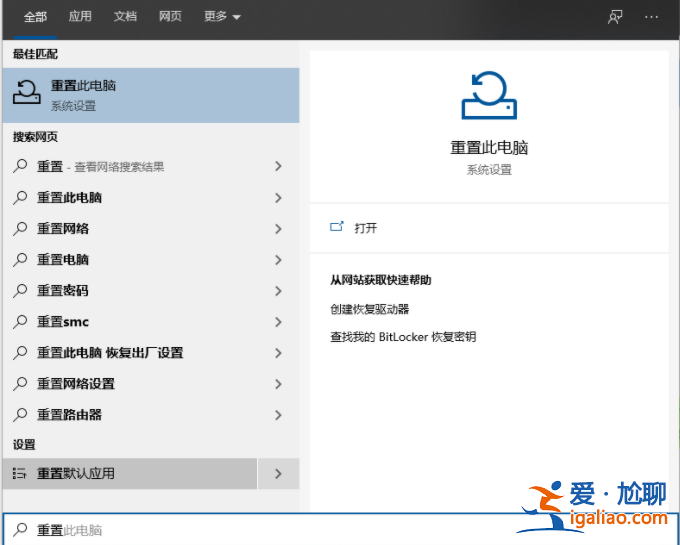Click search icon beside 重置smc
Viewport: 680px width, 545px height.
20,322
